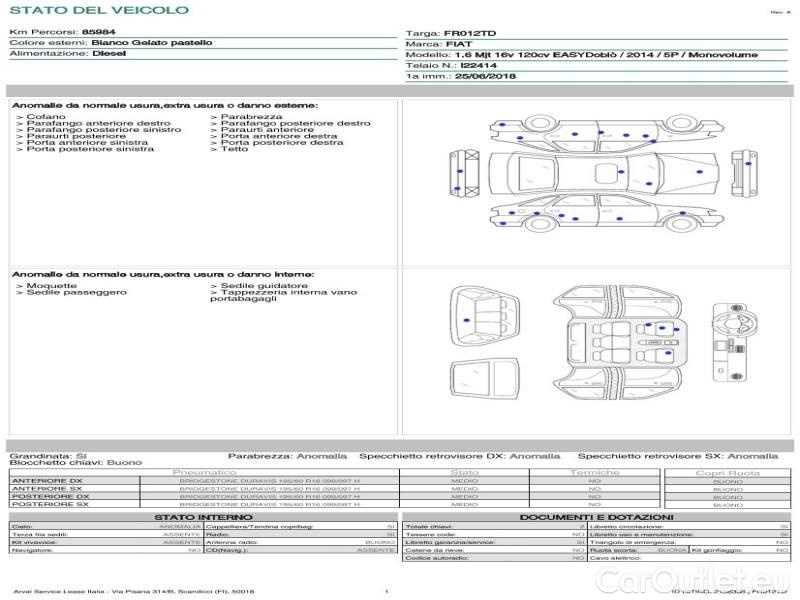Select the Copri Ruota column header

click(x=727, y=473)
